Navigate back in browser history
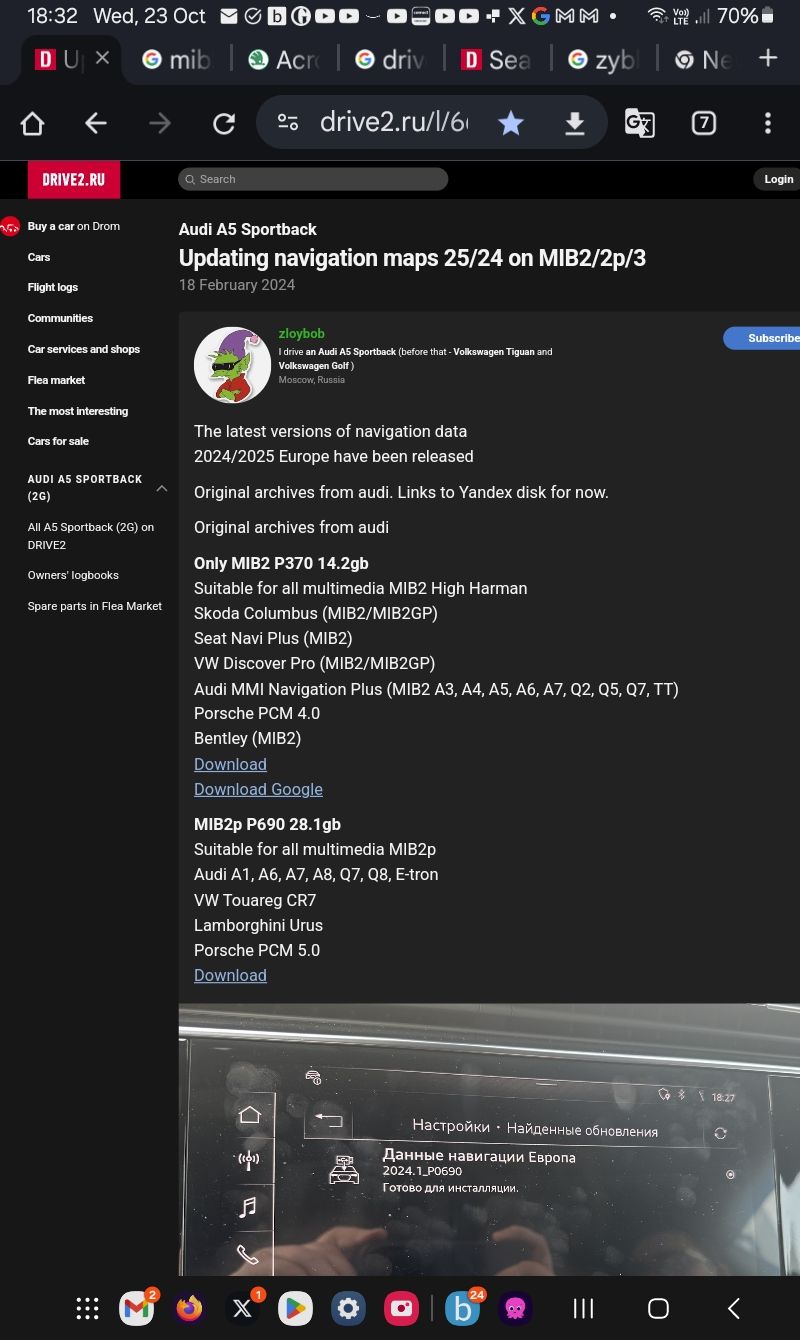The height and width of the screenshot is (1340, 800). [x=96, y=123]
